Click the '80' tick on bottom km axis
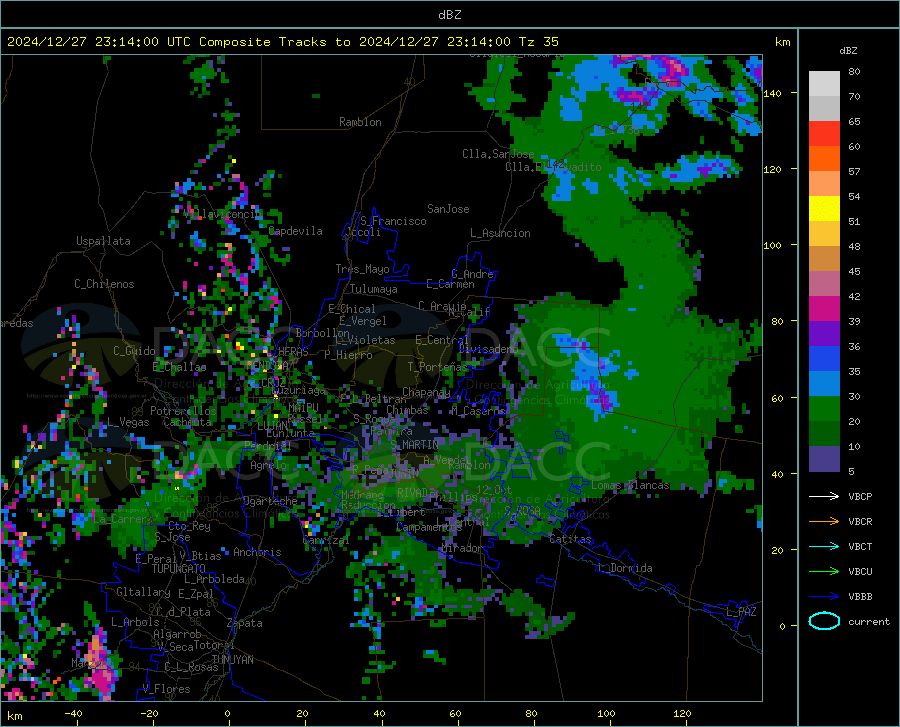The image size is (900, 727). pyautogui.click(x=531, y=713)
